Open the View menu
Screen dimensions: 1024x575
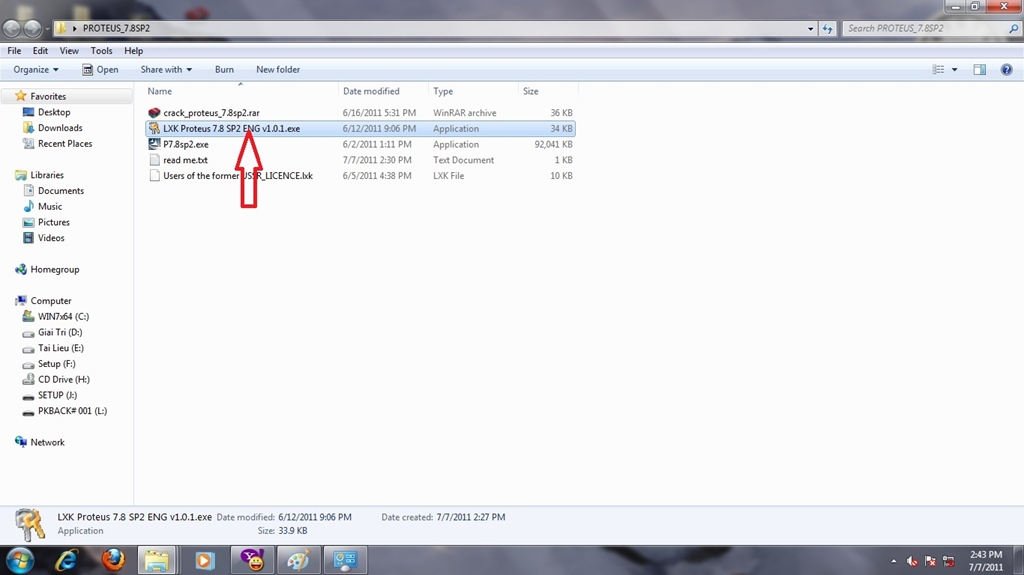point(69,50)
